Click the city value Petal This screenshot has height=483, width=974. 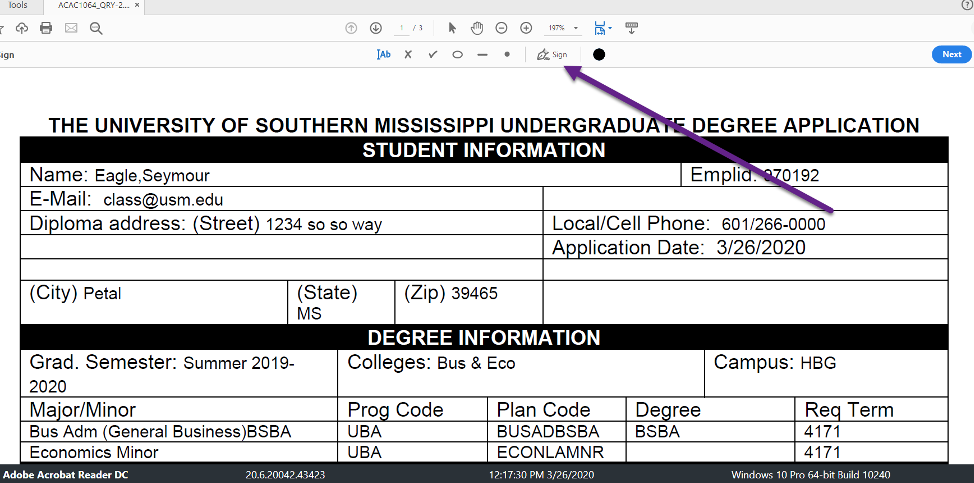pos(102,293)
